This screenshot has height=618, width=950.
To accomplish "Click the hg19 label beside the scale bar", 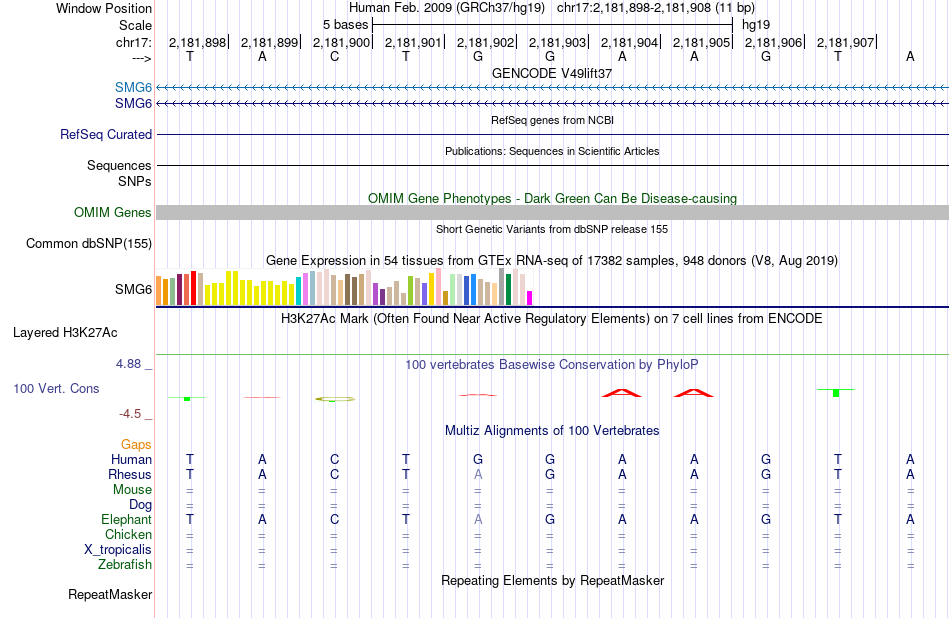I will coord(756,25).
